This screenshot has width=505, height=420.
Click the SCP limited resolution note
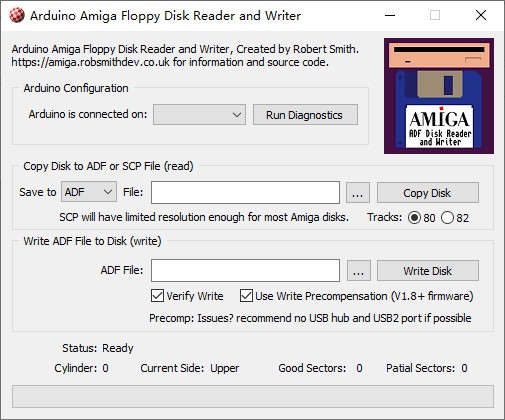[204, 217]
